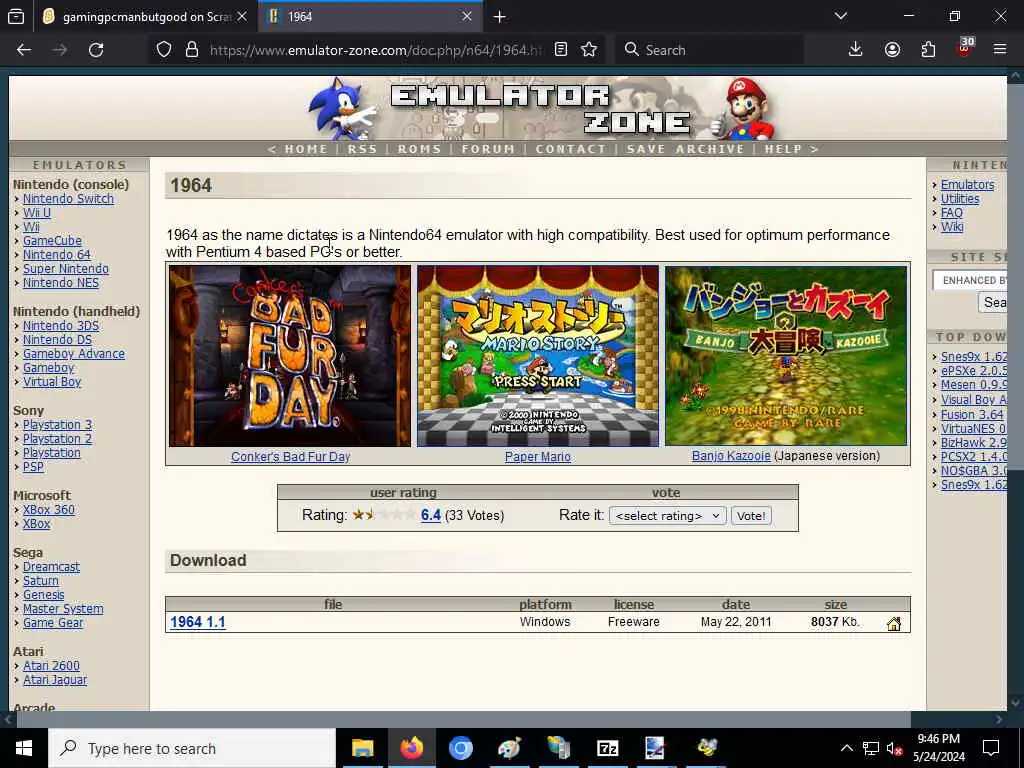Image resolution: width=1024 pixels, height=768 pixels.
Task: Open Firefox View icon
Action: tap(16, 16)
